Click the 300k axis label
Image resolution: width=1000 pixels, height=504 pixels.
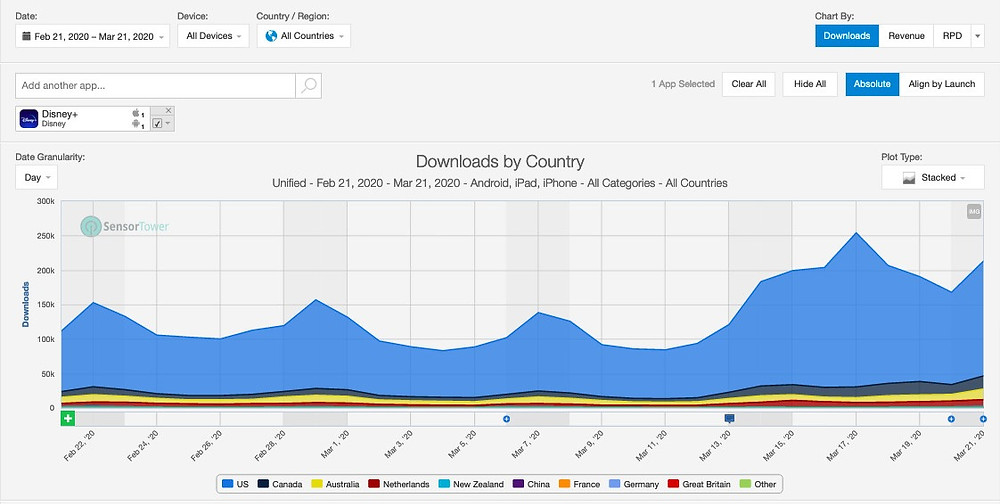click(45, 202)
